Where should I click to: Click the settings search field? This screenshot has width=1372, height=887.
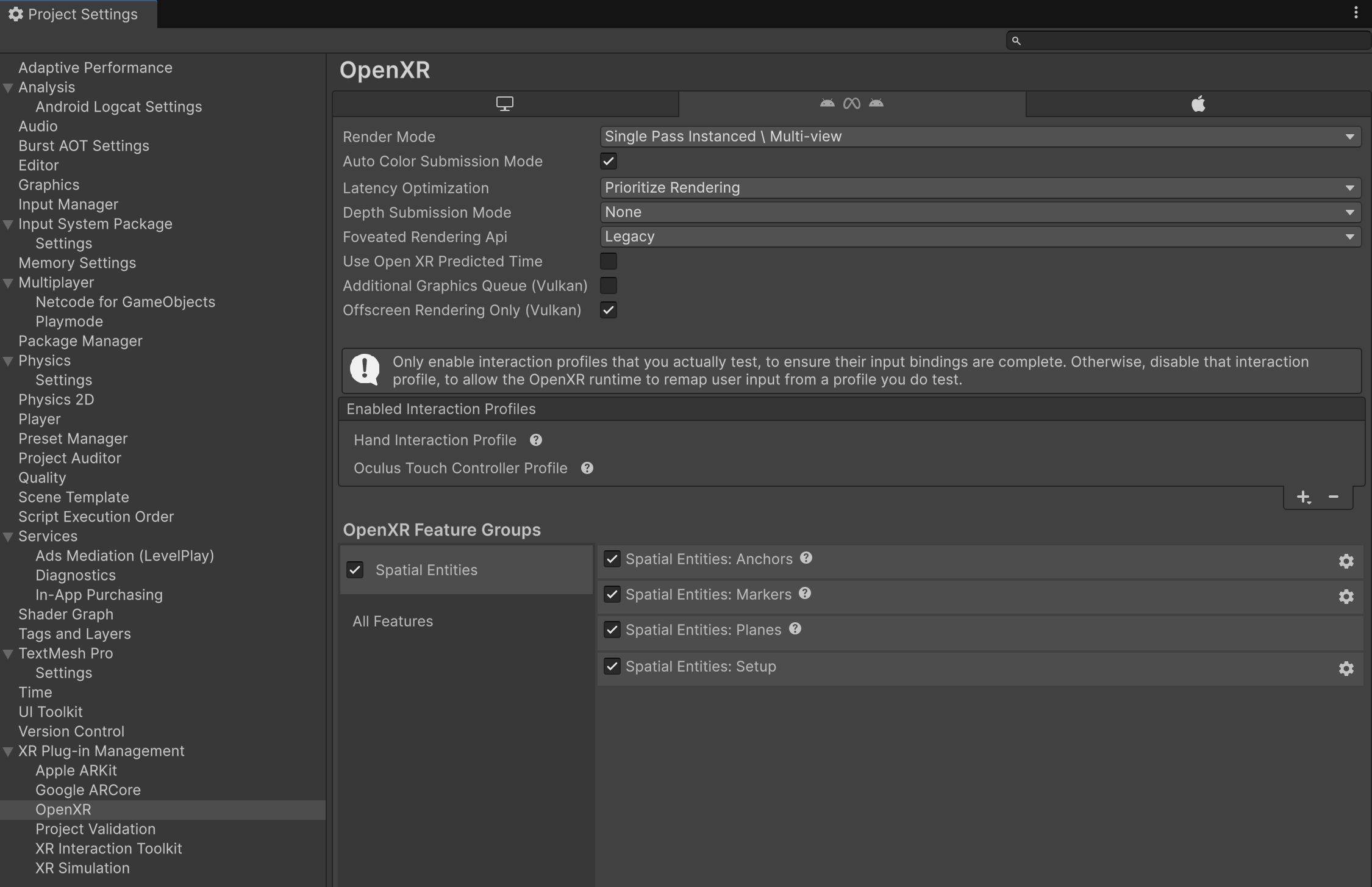[x=1188, y=40]
